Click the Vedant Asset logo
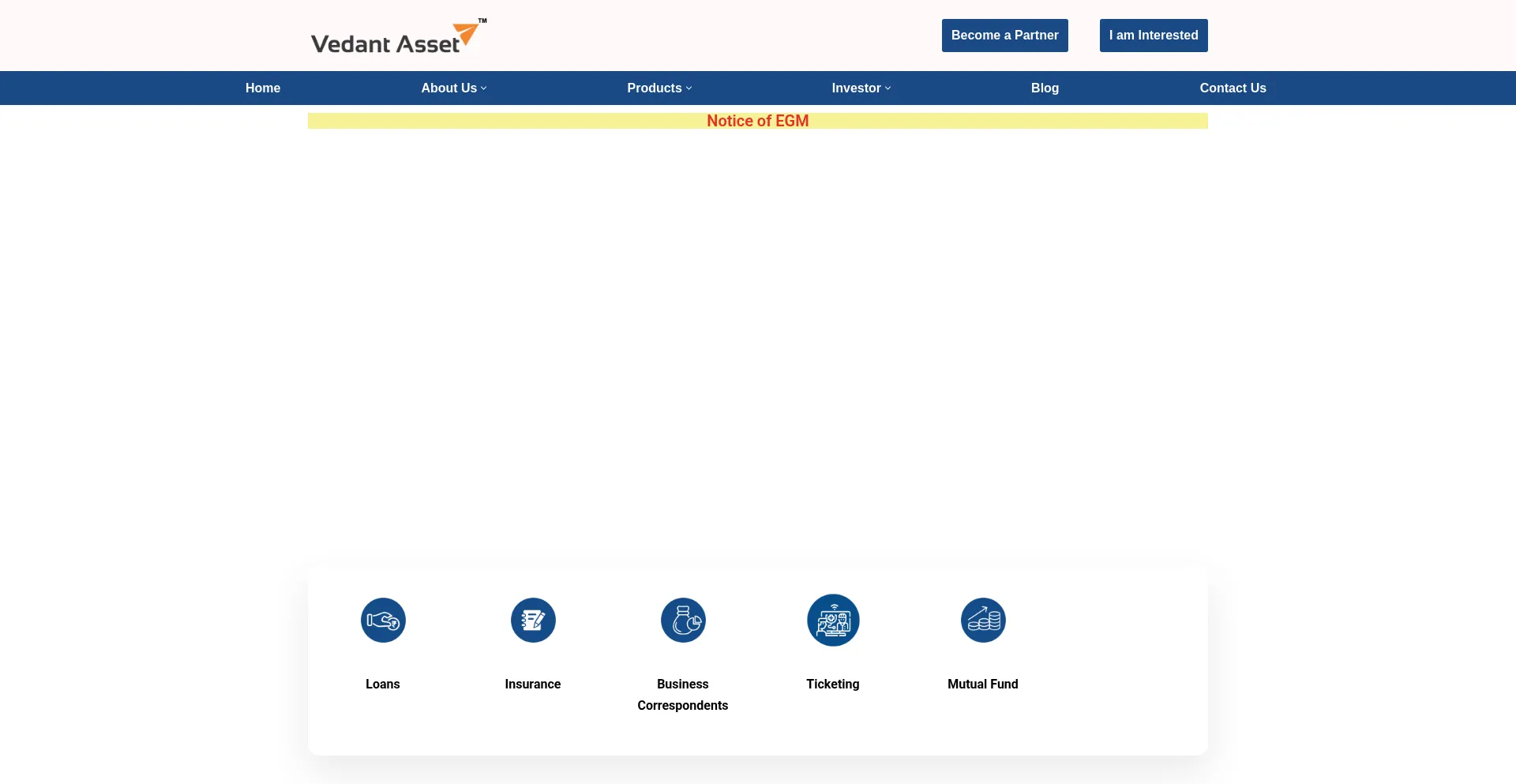 pyautogui.click(x=399, y=36)
